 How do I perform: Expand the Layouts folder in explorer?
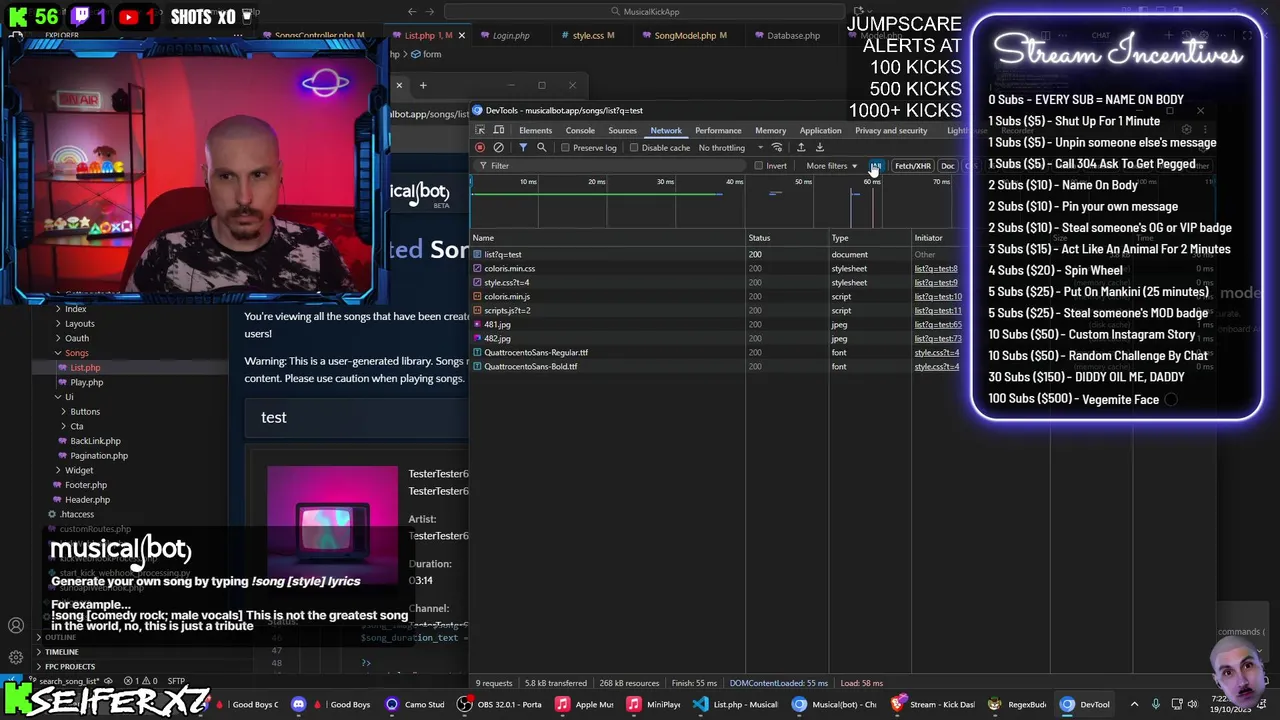[x=79, y=324]
